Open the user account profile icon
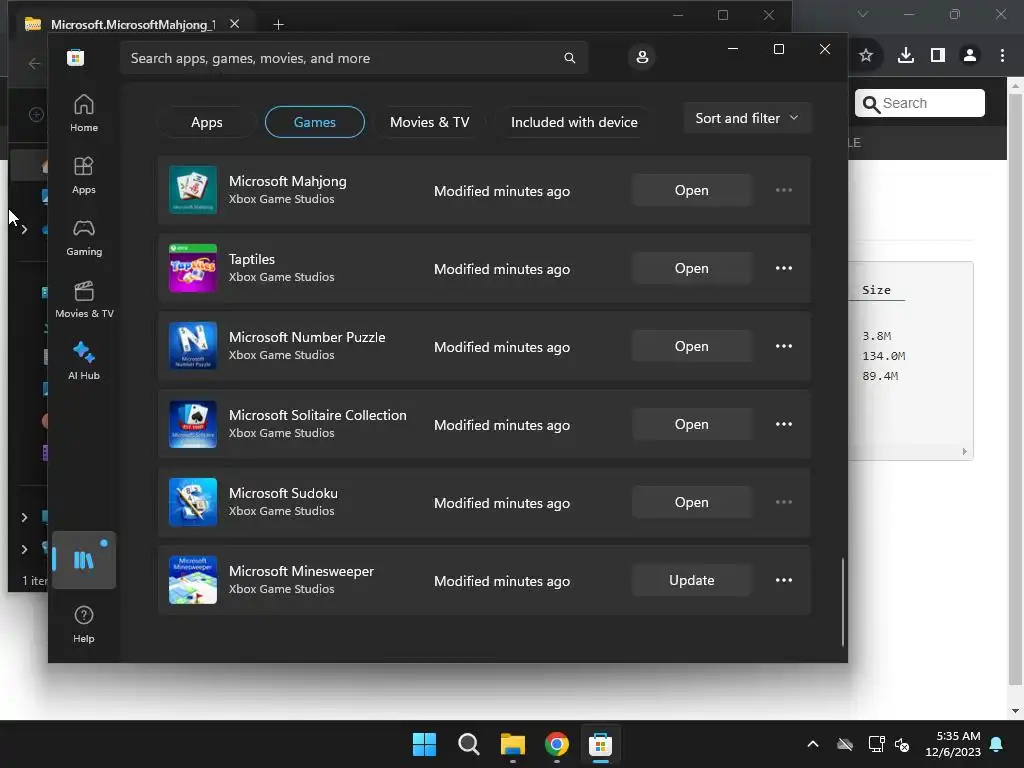 tap(642, 57)
